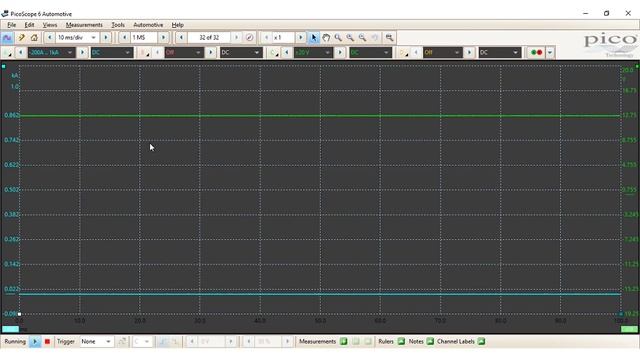Open the File menu
This screenshot has width=640, height=360.
tap(11, 25)
